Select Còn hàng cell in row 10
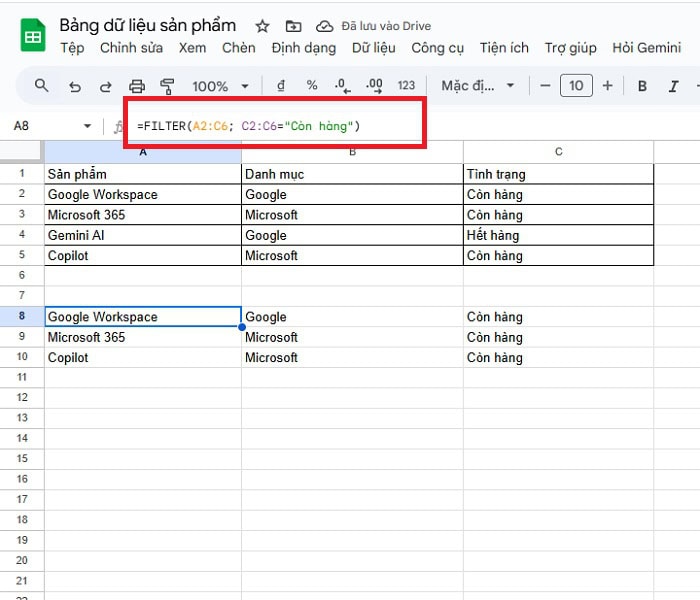The image size is (700, 600). [558, 357]
